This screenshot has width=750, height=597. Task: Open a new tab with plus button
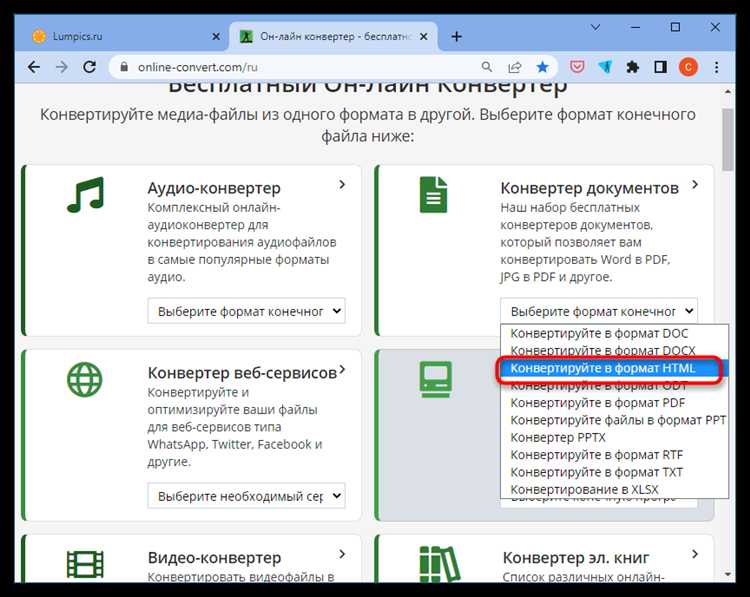457,36
